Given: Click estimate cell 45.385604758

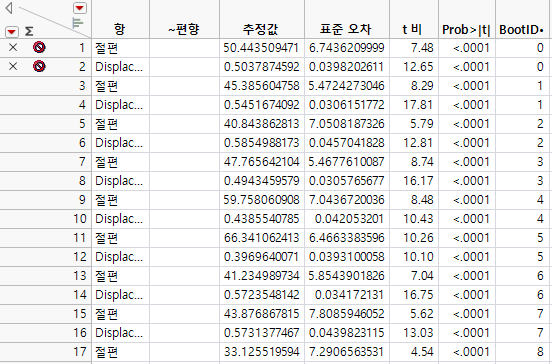Looking at the screenshot, I should [261, 86].
